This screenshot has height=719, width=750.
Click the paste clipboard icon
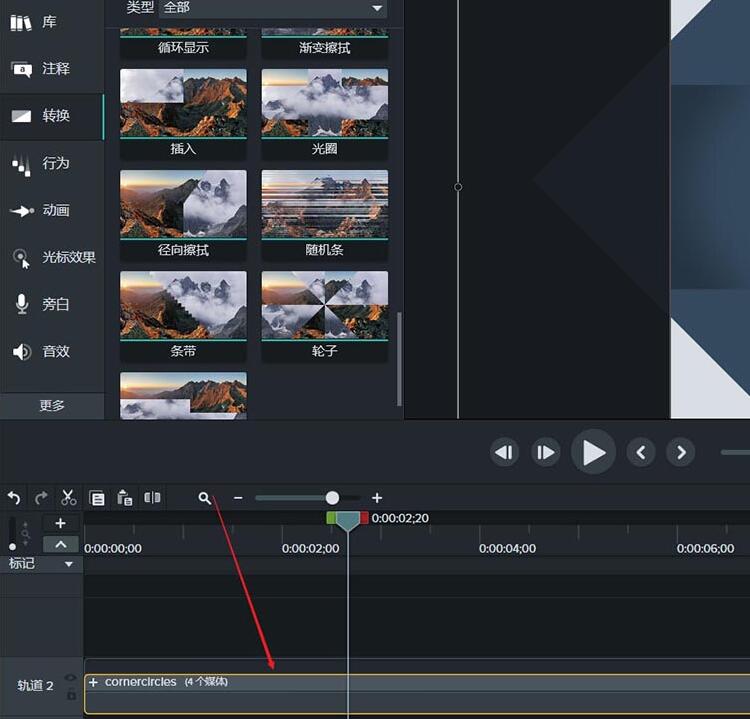tap(125, 498)
